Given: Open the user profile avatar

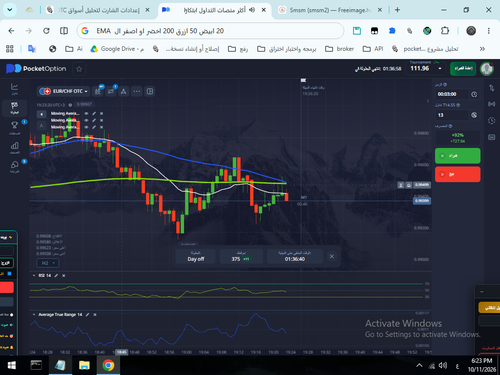Looking at the screenshot, I should coord(487,69).
